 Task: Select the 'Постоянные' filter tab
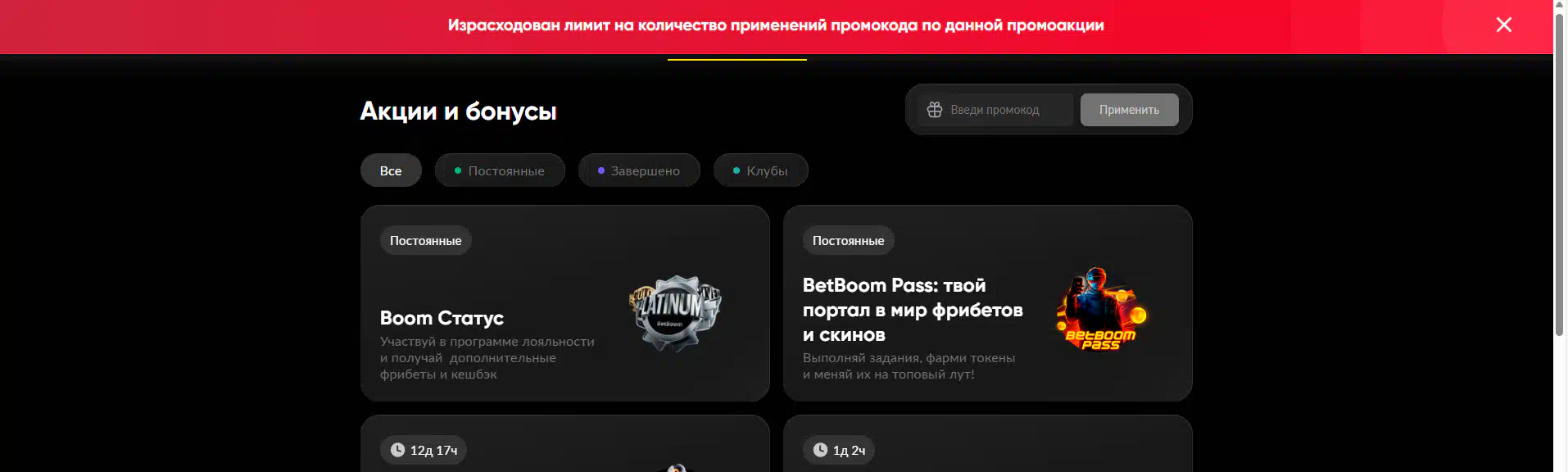click(500, 170)
